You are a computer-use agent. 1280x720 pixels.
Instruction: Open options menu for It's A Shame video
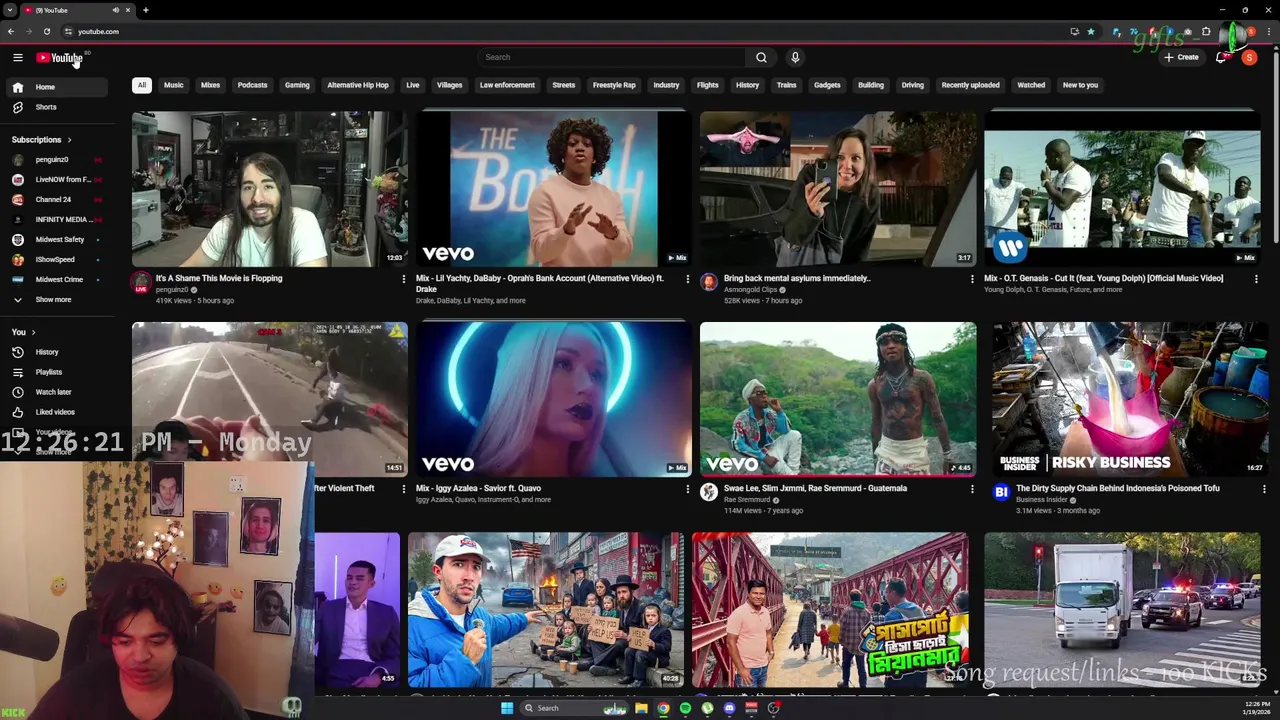coord(403,279)
